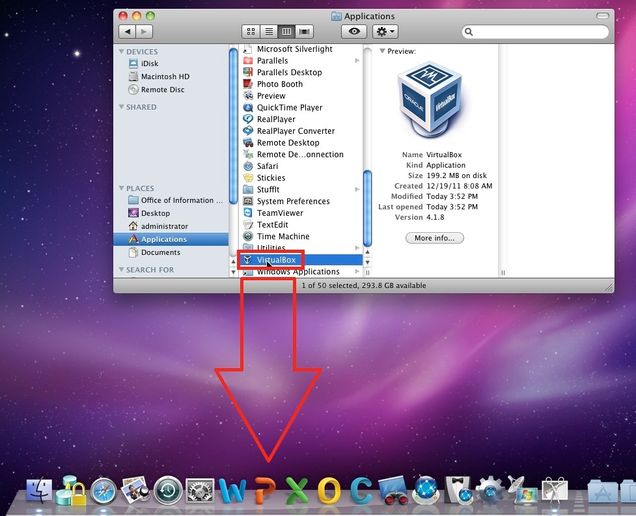Launch Excel from the Dock

pos(297,490)
